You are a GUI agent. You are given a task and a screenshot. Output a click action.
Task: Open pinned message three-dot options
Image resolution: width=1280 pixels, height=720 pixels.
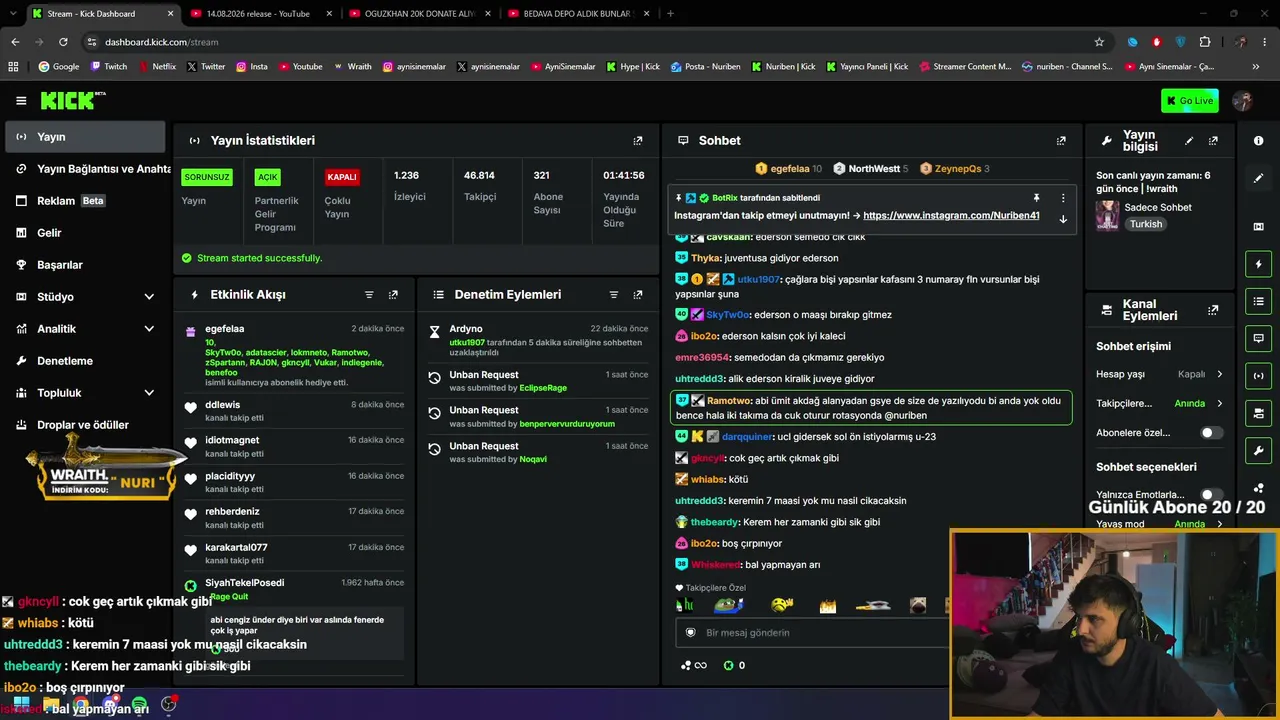tap(1063, 198)
